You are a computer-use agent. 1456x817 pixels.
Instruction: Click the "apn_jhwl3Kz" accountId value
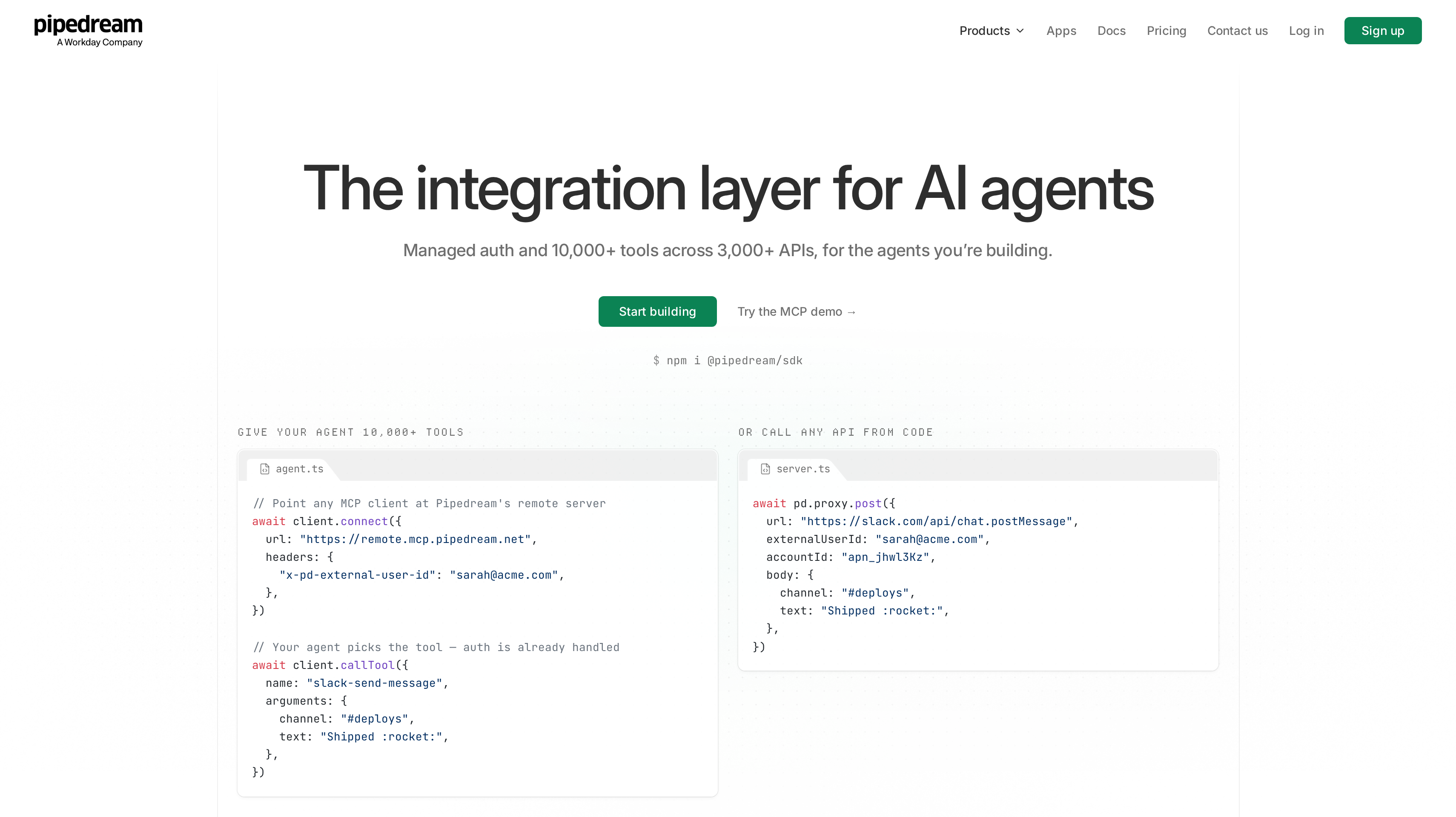click(885, 557)
